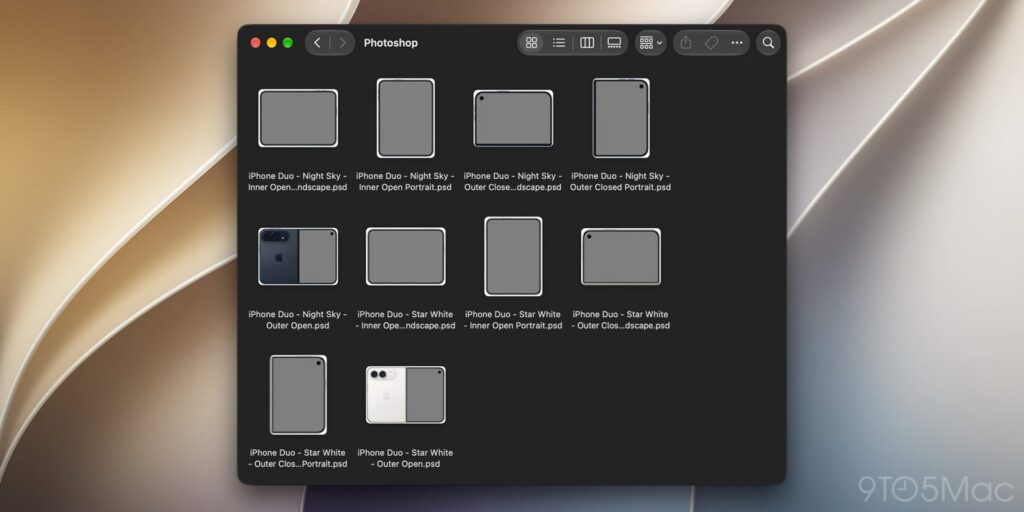Select Star White Outer Open thumbnail
Image resolution: width=1024 pixels, height=512 pixels.
[406, 395]
